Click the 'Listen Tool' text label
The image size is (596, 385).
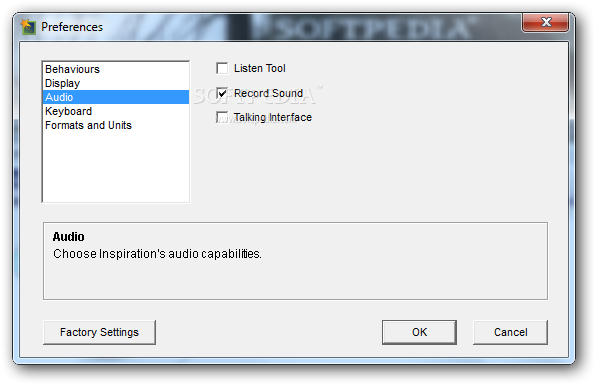tap(260, 68)
